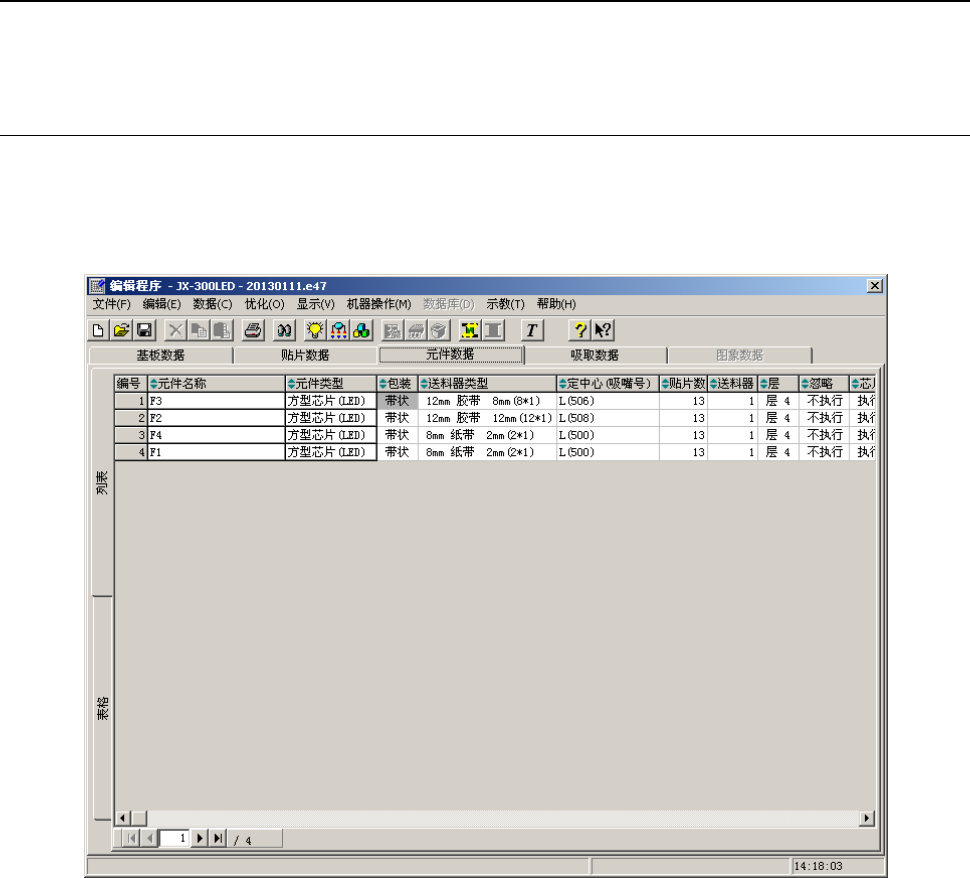Click the New file toolbar icon
Screen dimensions: 970x878
pyautogui.click(x=98, y=330)
